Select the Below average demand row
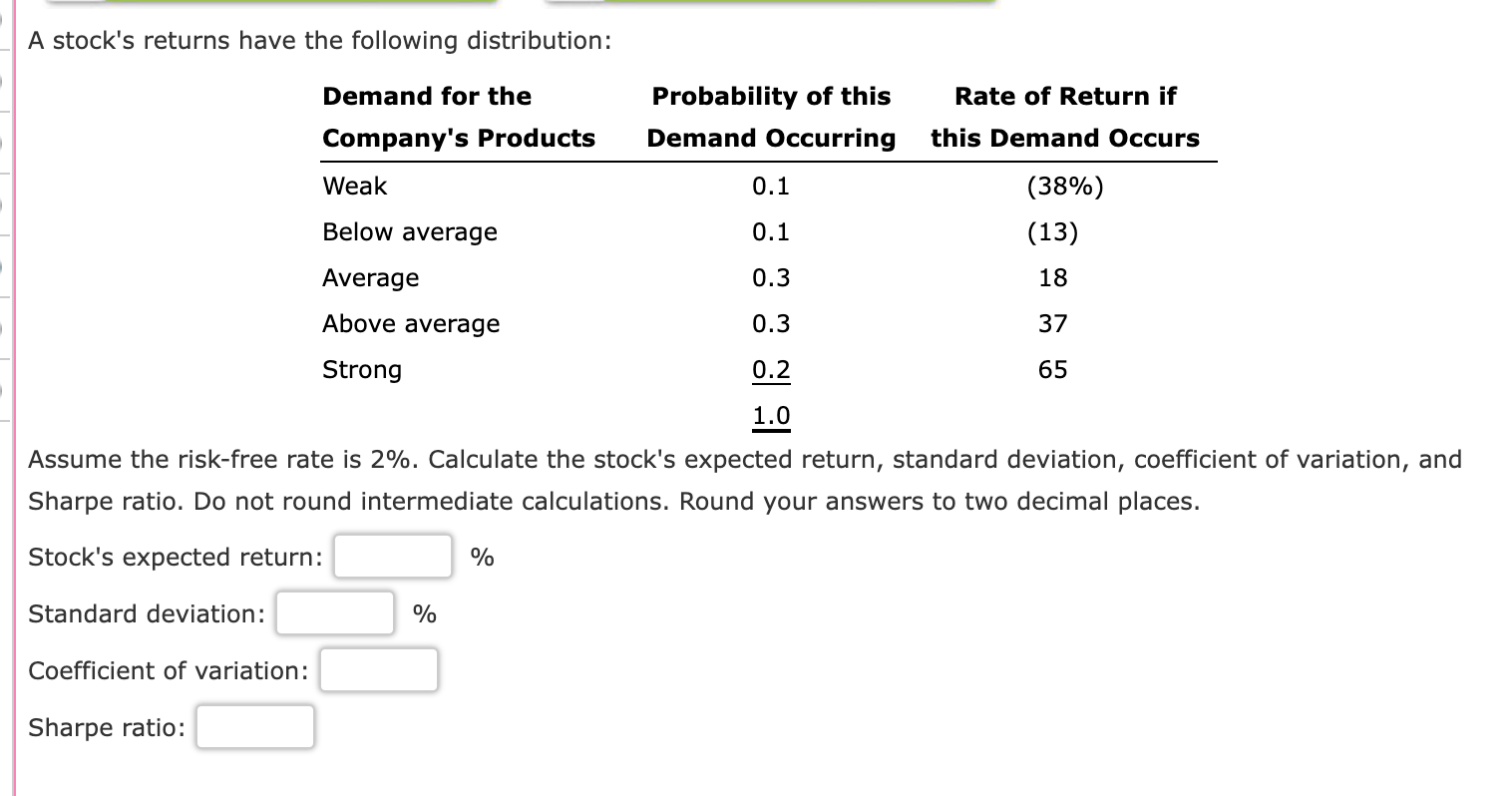The image size is (1512, 796). pos(409,231)
